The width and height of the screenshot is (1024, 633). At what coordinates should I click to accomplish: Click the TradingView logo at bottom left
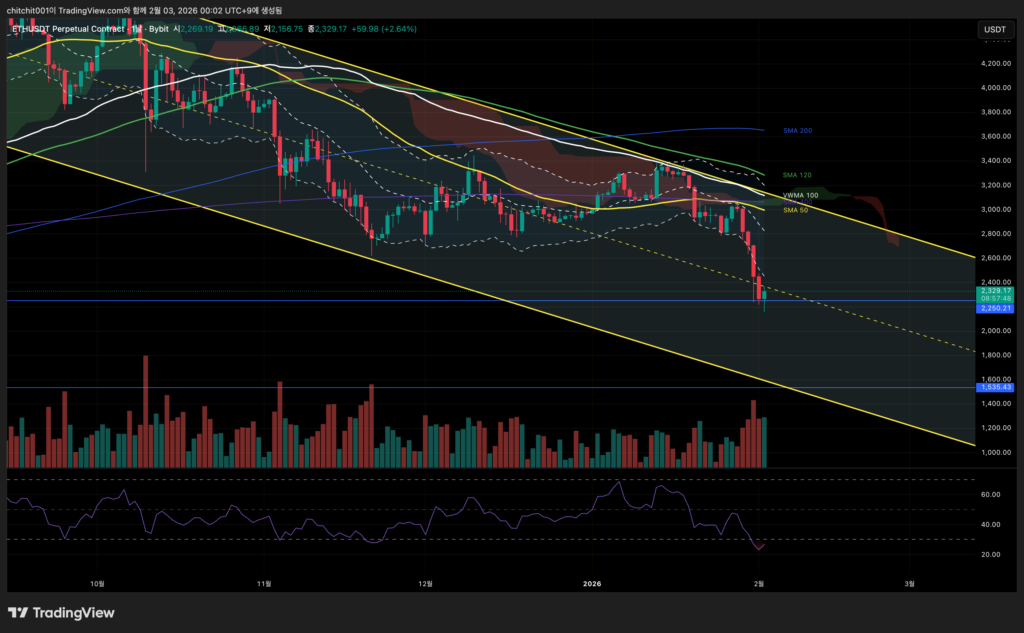(61, 612)
